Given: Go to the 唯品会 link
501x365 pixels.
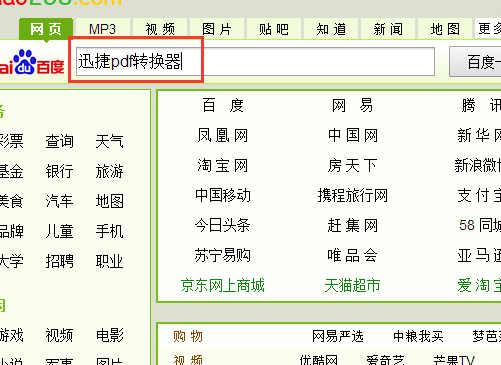Looking at the screenshot, I should [352, 255].
